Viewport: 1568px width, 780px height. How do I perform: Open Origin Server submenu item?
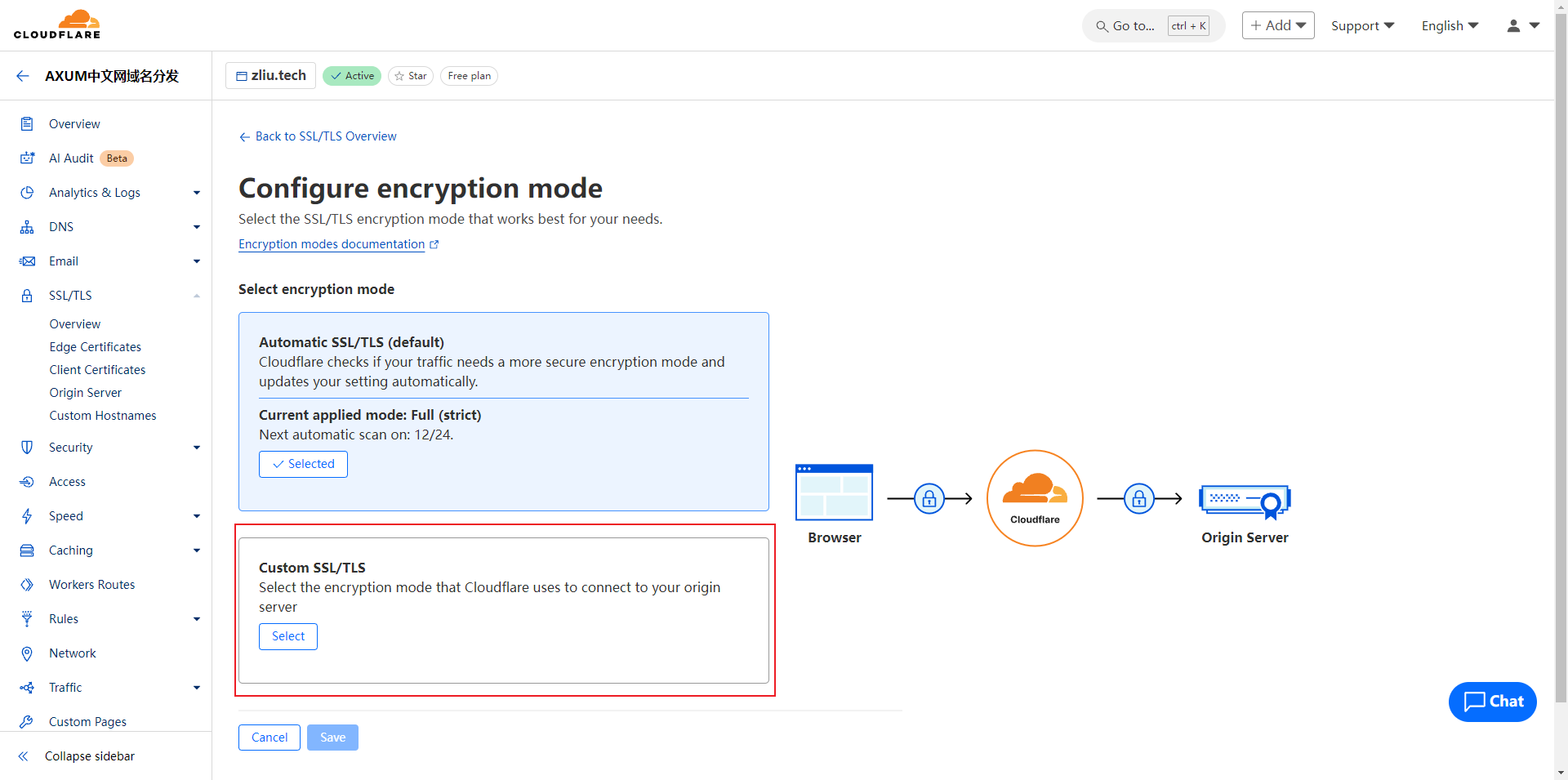tap(86, 393)
